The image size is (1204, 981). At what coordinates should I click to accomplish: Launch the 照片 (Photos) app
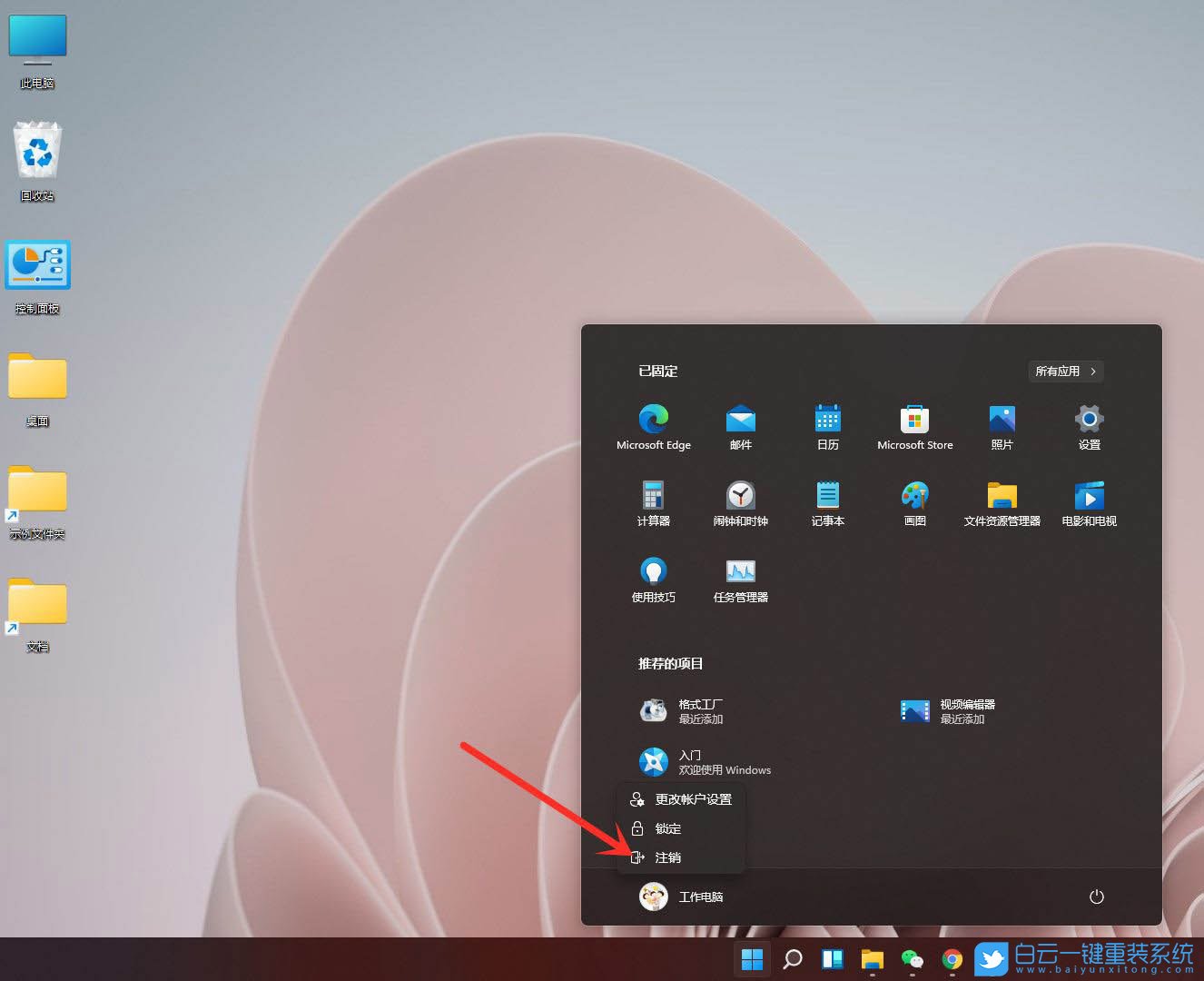(1002, 425)
